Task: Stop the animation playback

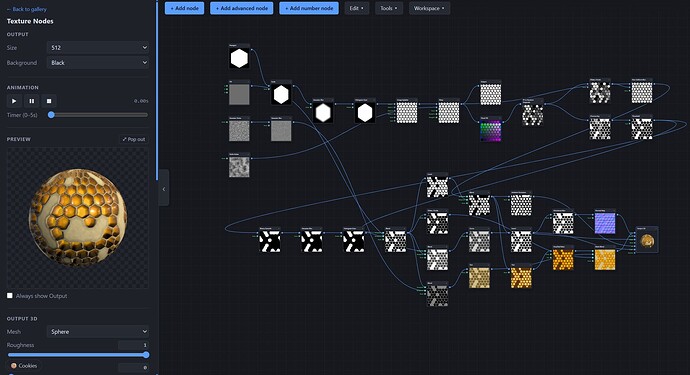Action: click(x=49, y=101)
